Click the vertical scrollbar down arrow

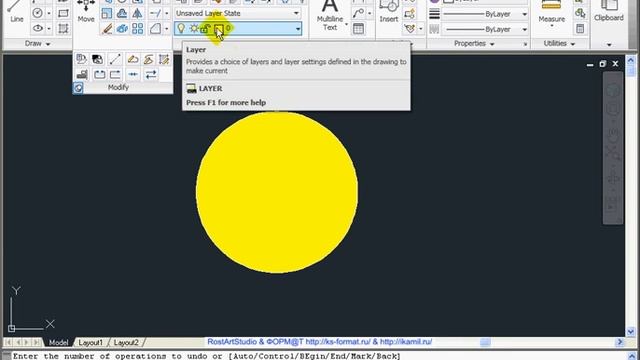[x=631, y=331]
